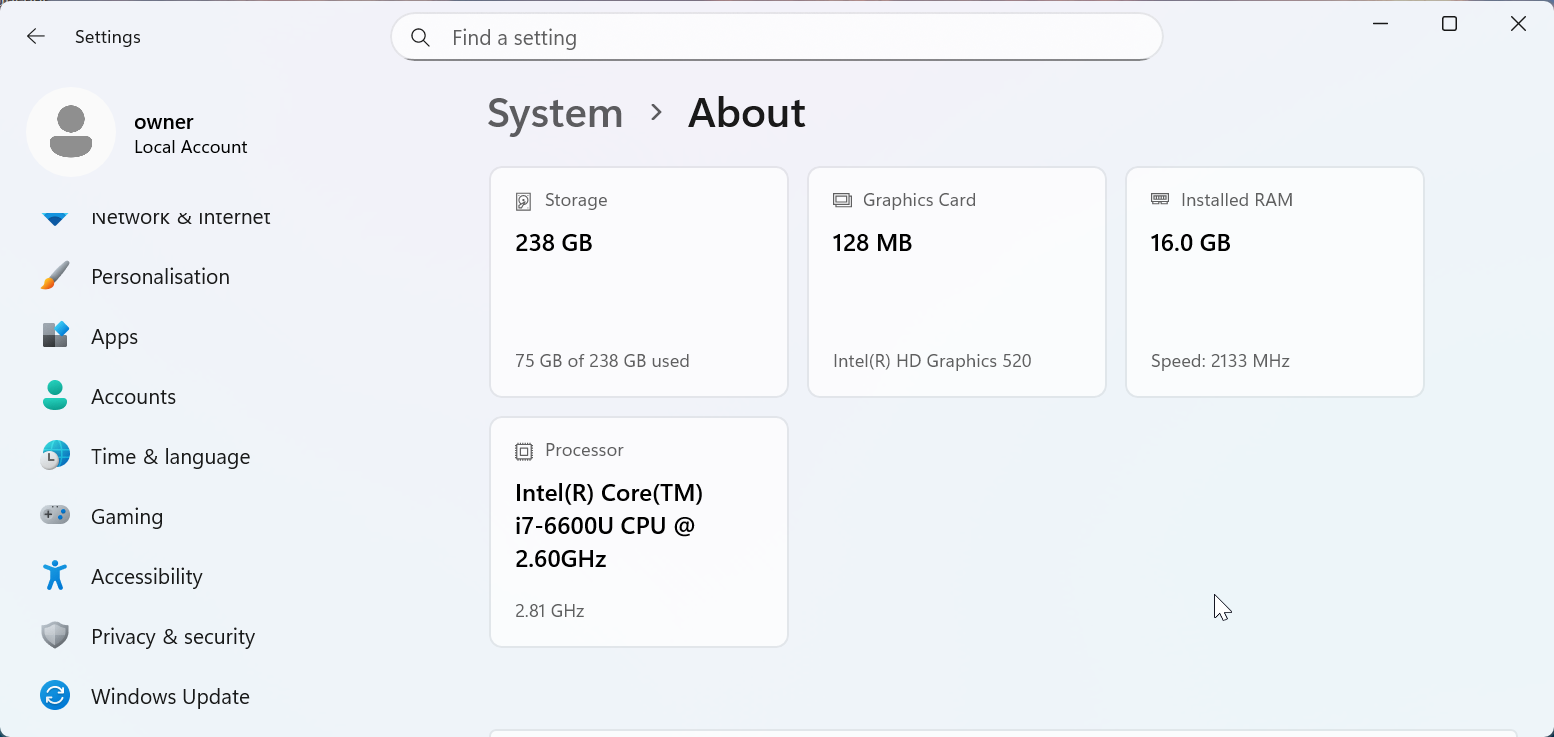
Task: Click the Installed RAM 16.0 GB card
Action: click(1275, 282)
